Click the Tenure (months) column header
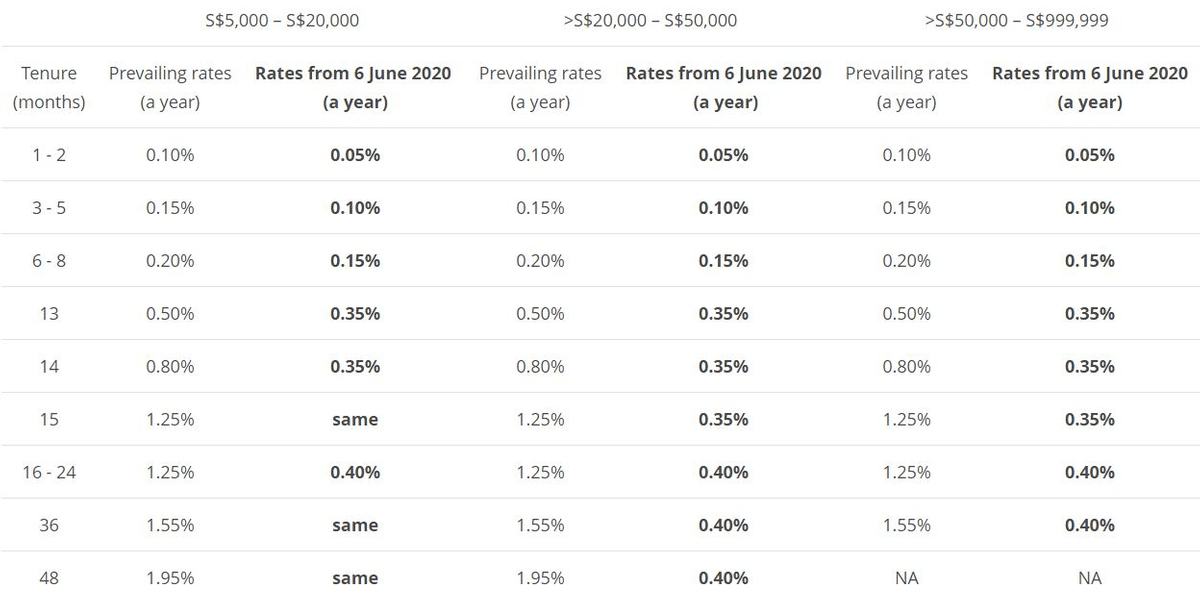This screenshot has height=608, width=1200. (49, 87)
